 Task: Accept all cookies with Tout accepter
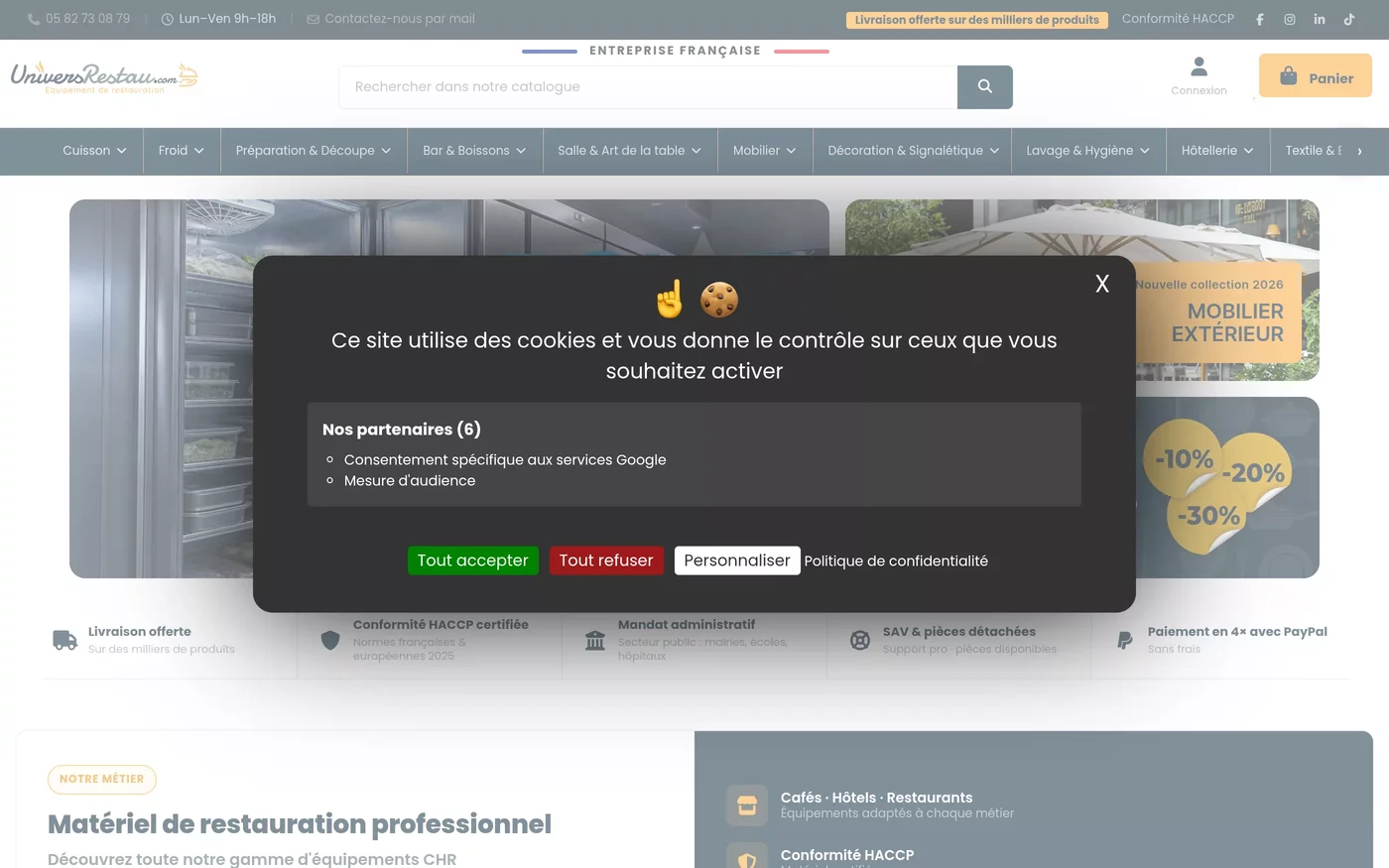click(x=473, y=560)
